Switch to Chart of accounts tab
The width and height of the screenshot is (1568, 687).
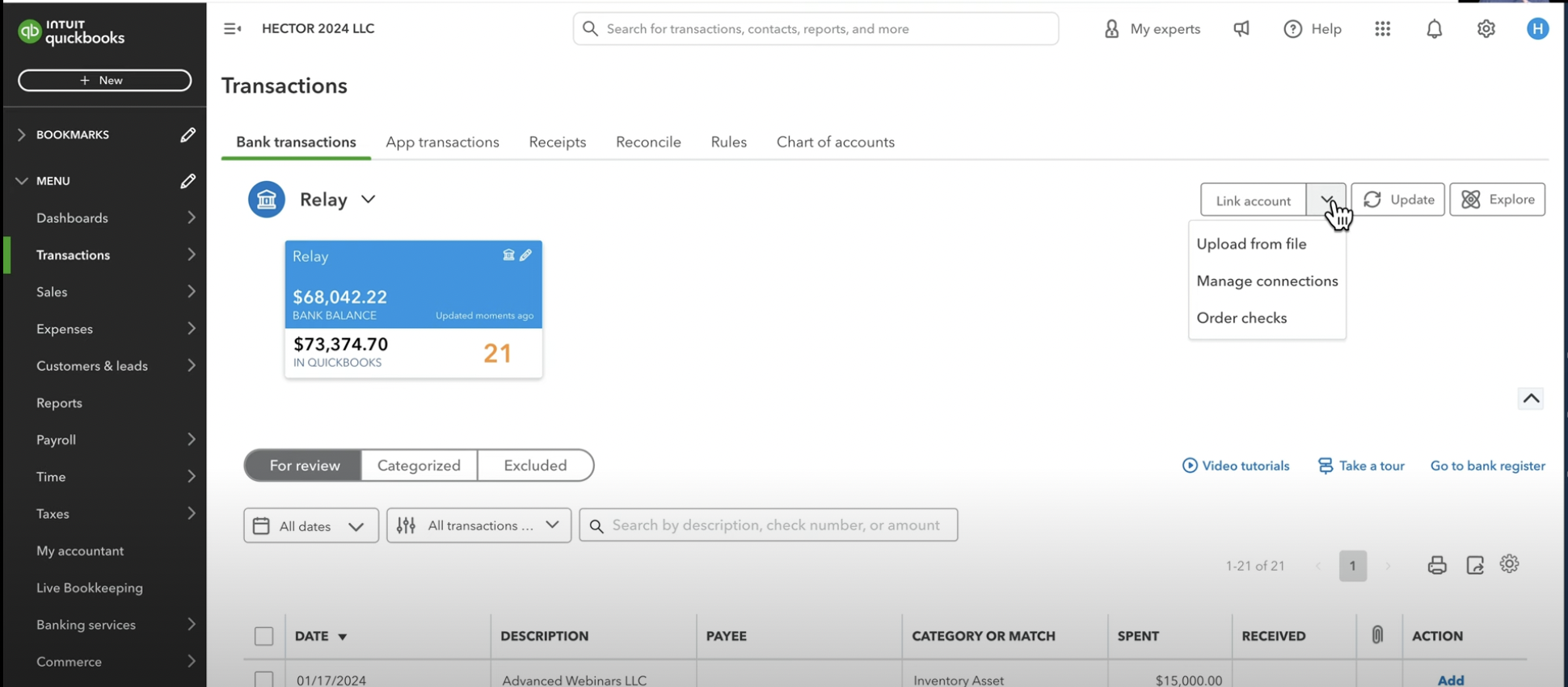835,142
